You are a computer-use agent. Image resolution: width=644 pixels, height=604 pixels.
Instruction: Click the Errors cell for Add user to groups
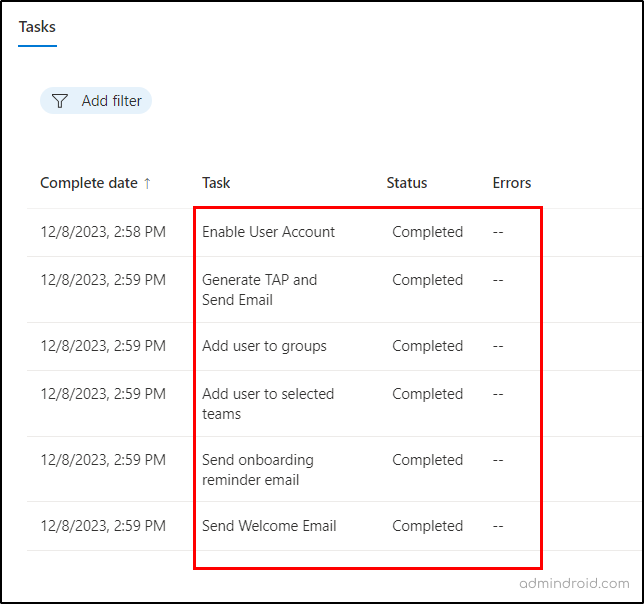498,346
